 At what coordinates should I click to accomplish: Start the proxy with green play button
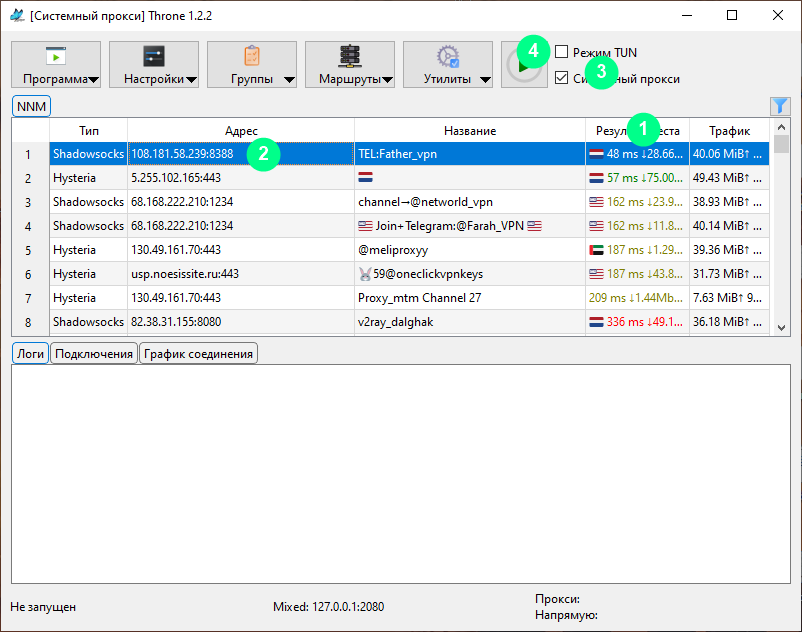click(524, 65)
